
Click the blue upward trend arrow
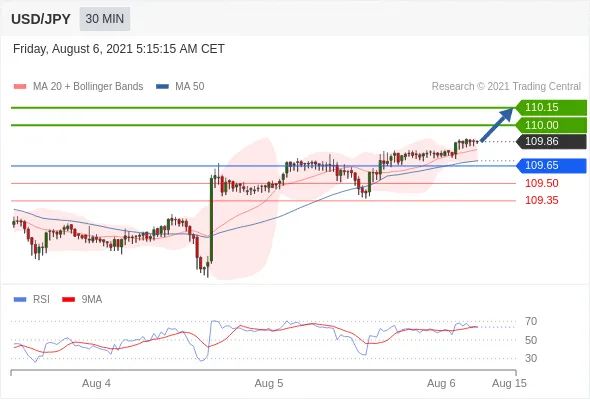click(x=497, y=125)
